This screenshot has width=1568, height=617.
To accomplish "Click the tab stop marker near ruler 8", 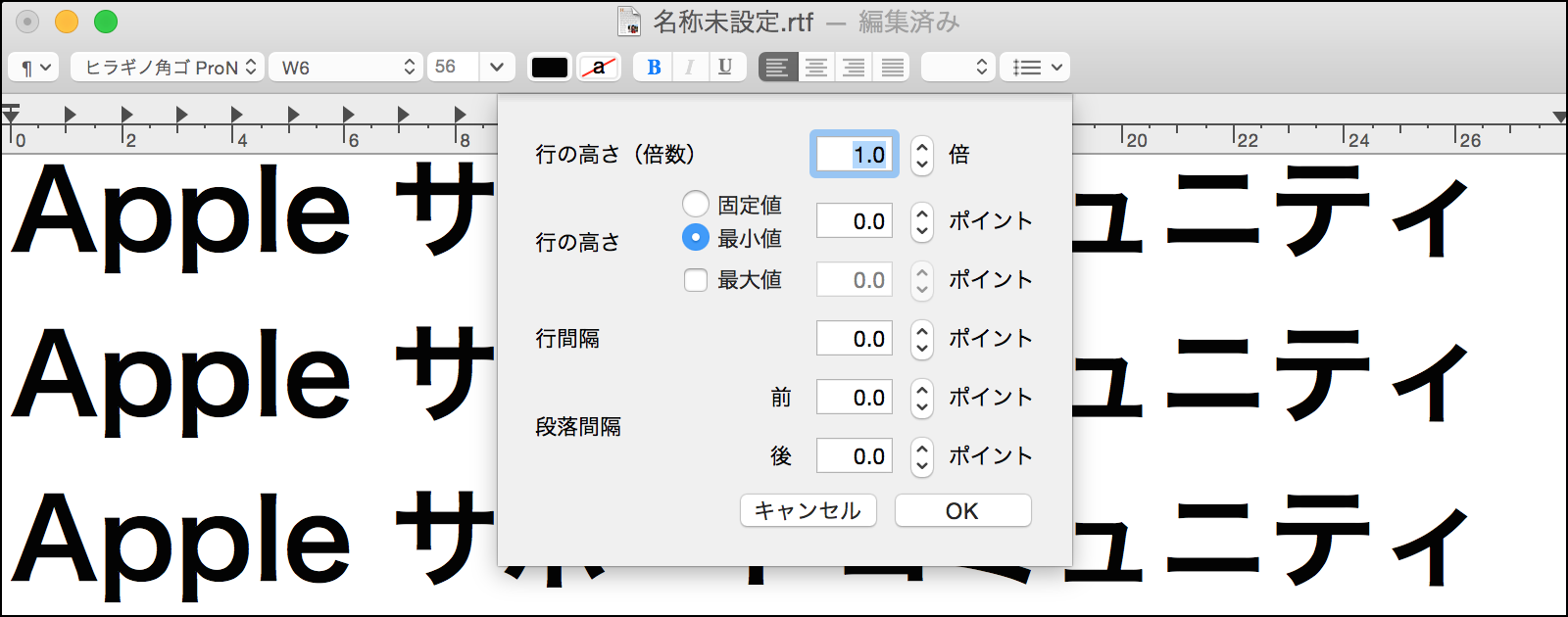I will [x=461, y=115].
